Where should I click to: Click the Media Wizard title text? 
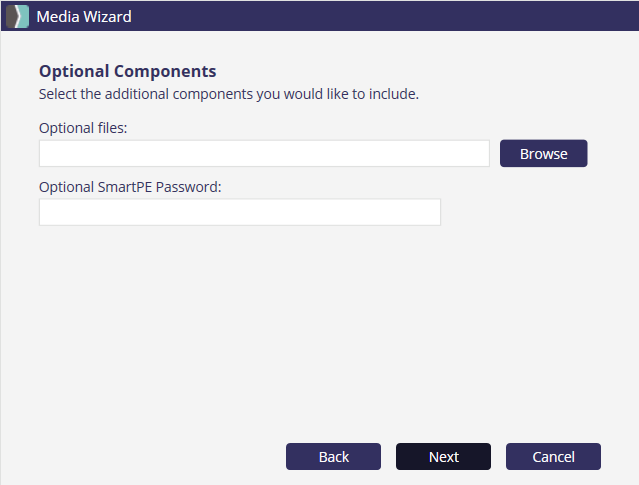click(x=84, y=16)
